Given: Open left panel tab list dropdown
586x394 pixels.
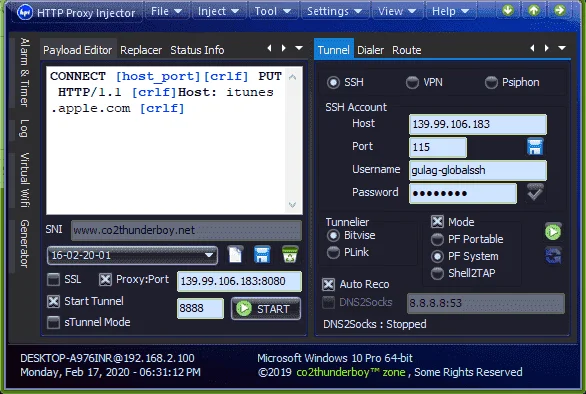Looking at the screenshot, I should tap(299, 48).
